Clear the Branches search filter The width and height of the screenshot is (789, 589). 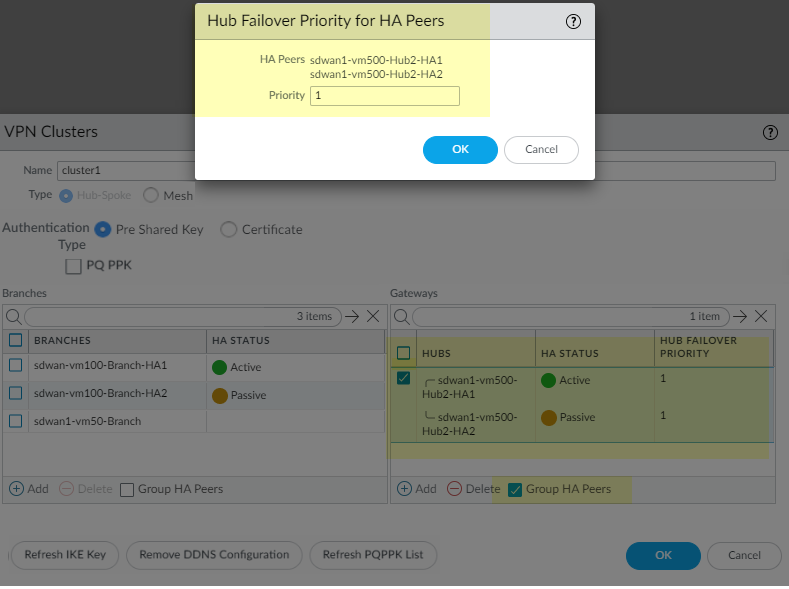click(x=372, y=316)
